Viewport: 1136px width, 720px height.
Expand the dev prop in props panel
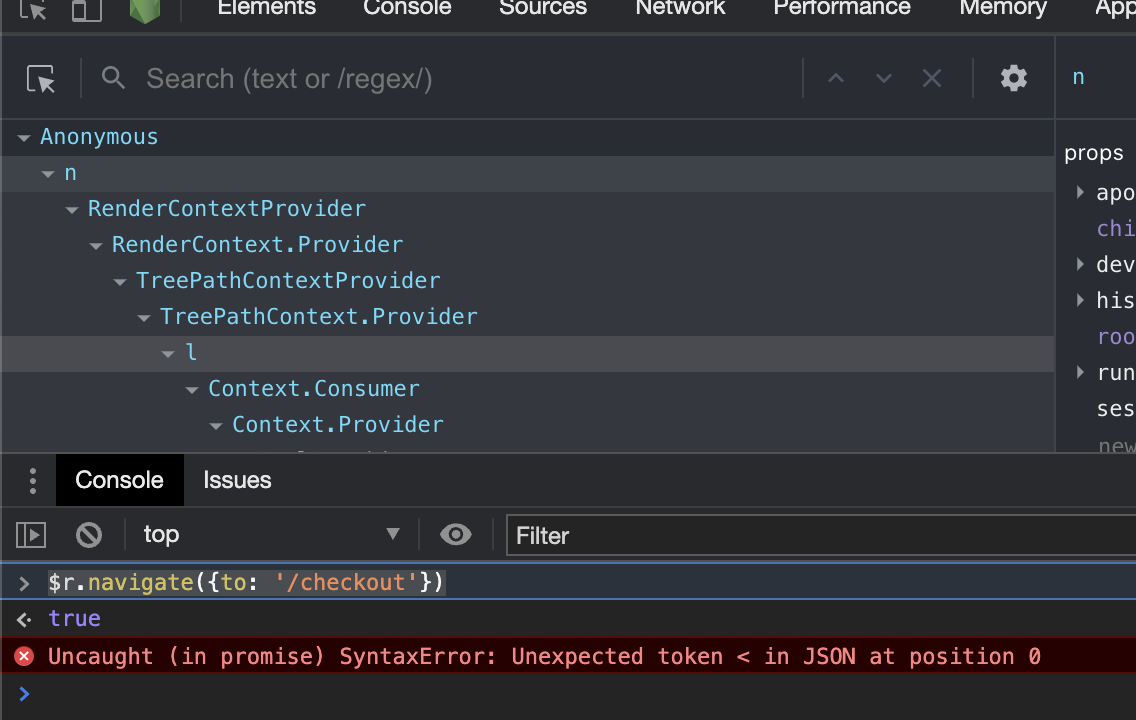[x=1080, y=264]
